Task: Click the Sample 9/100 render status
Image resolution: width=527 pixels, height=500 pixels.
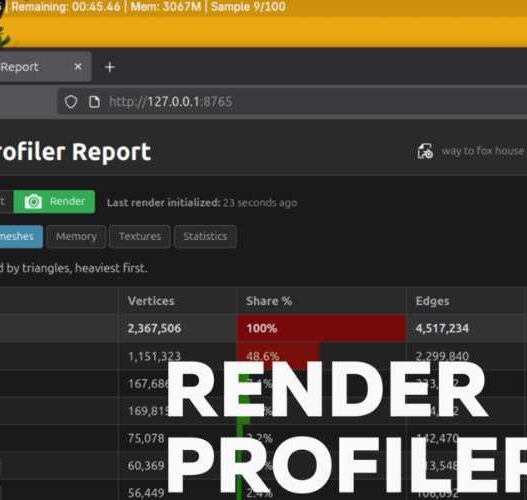Action: click(248, 6)
